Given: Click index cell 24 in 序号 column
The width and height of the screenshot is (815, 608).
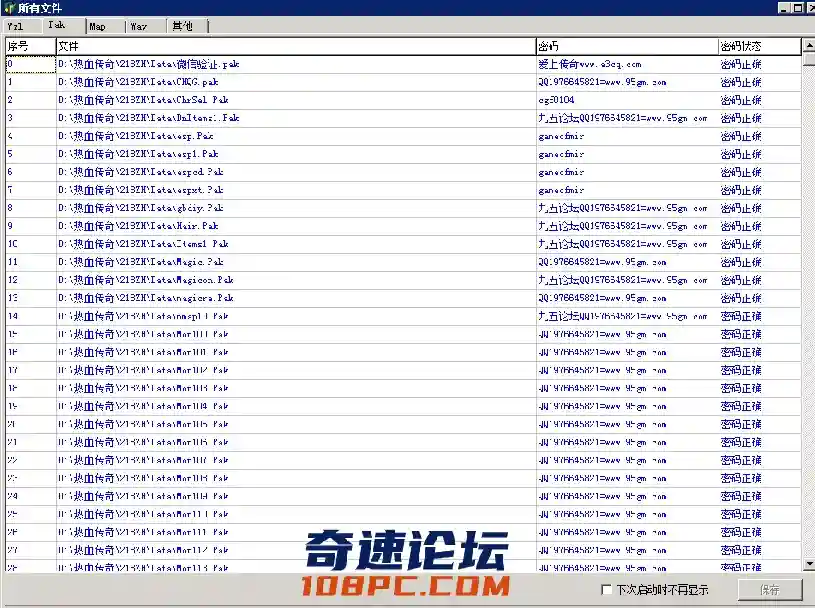Looking at the screenshot, I should [x=30, y=496].
